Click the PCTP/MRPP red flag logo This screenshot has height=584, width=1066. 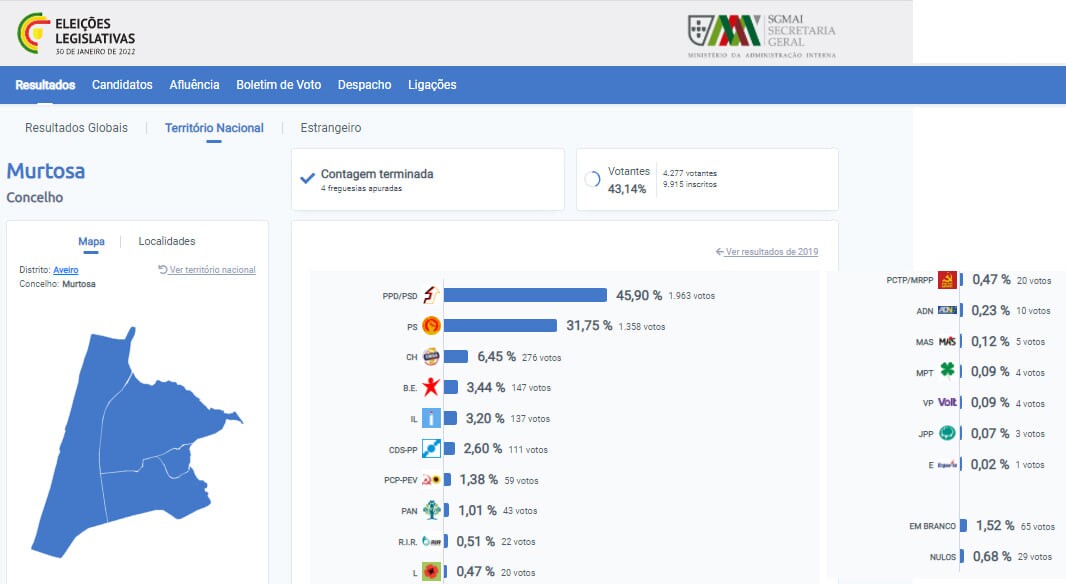point(947,280)
